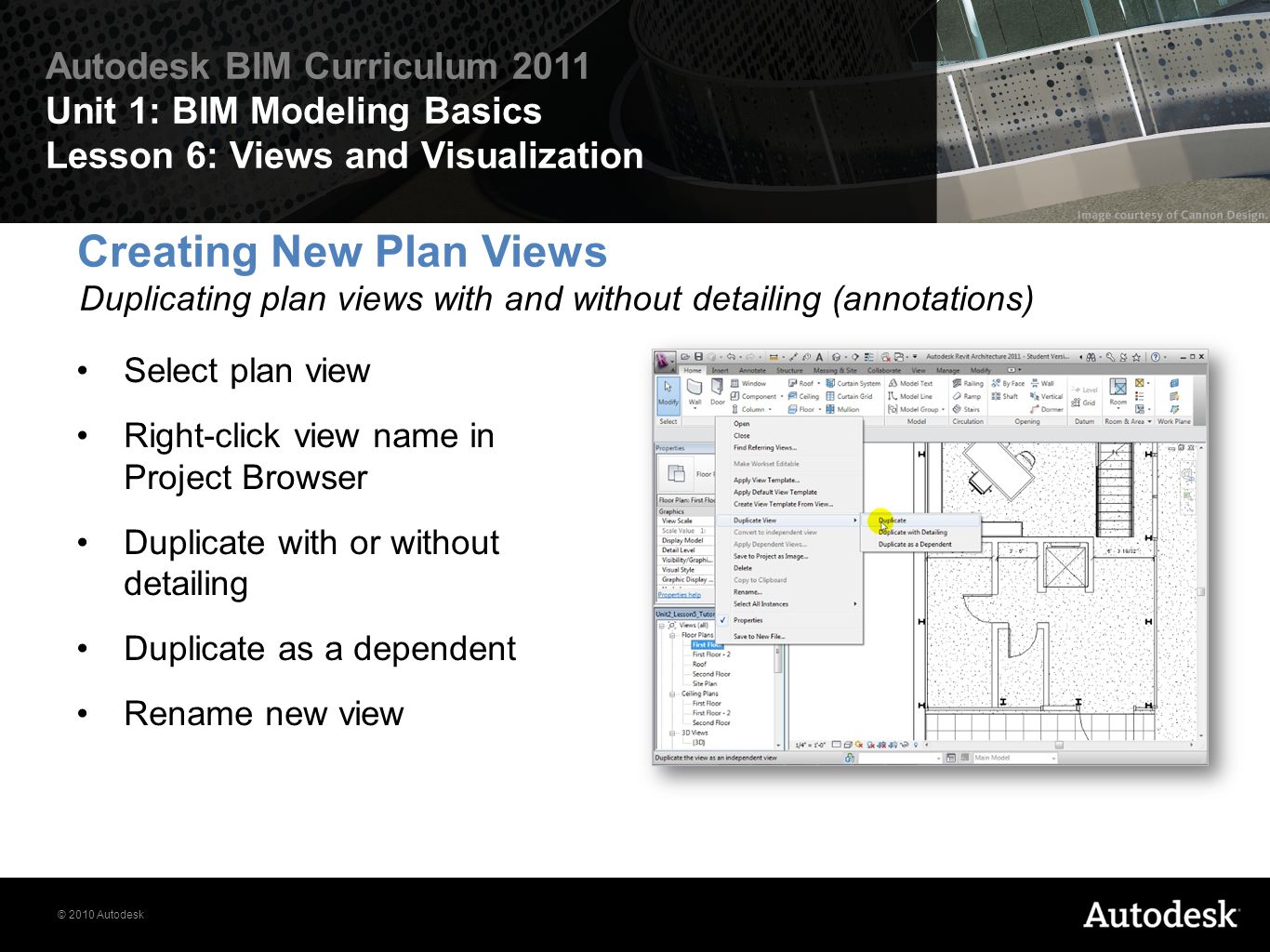This screenshot has height=952, width=1270.
Task: Select Site Plan in Project Browser
Action: [x=705, y=683]
